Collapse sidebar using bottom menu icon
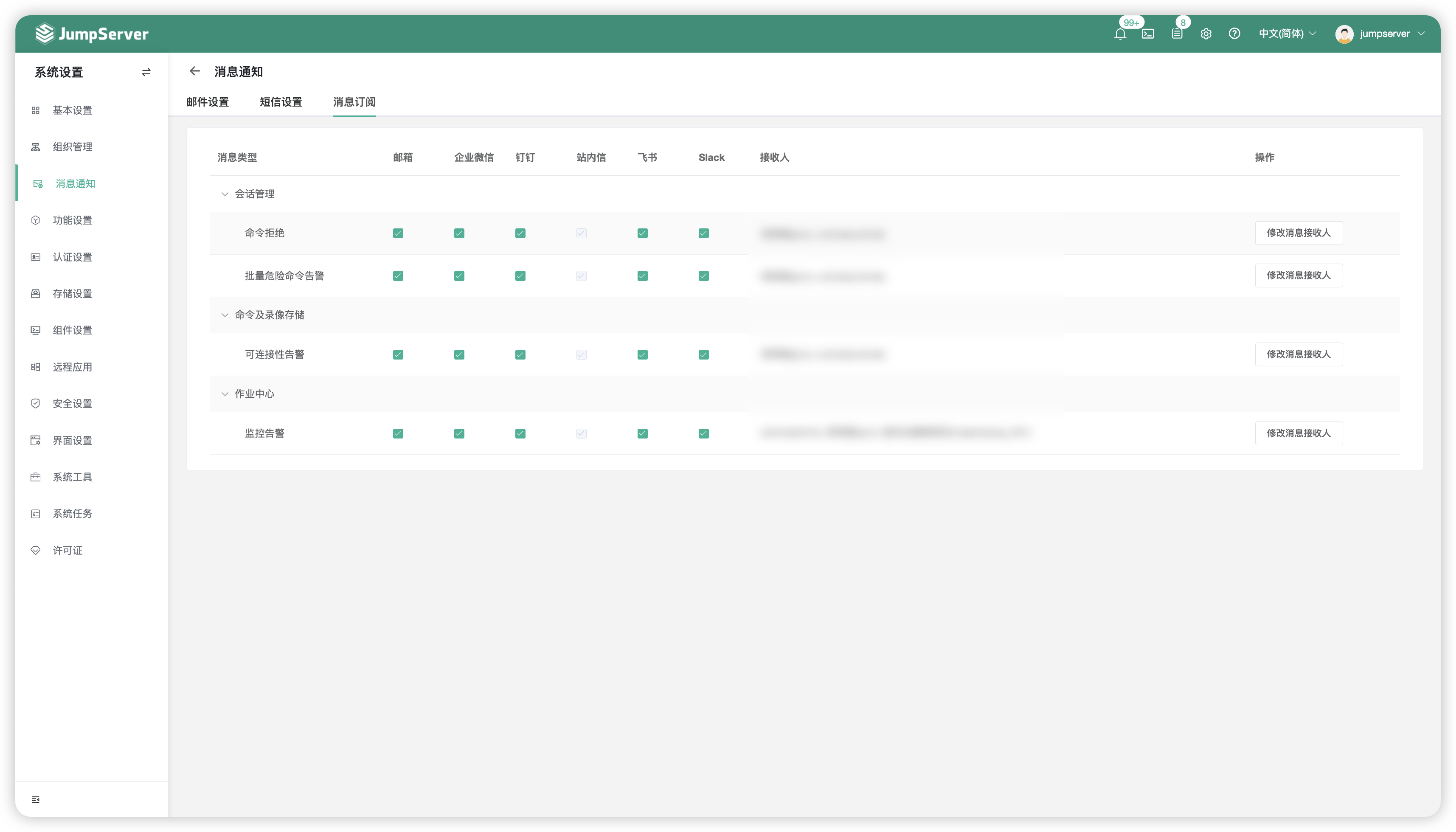The width and height of the screenshot is (1456, 832). pos(35,799)
